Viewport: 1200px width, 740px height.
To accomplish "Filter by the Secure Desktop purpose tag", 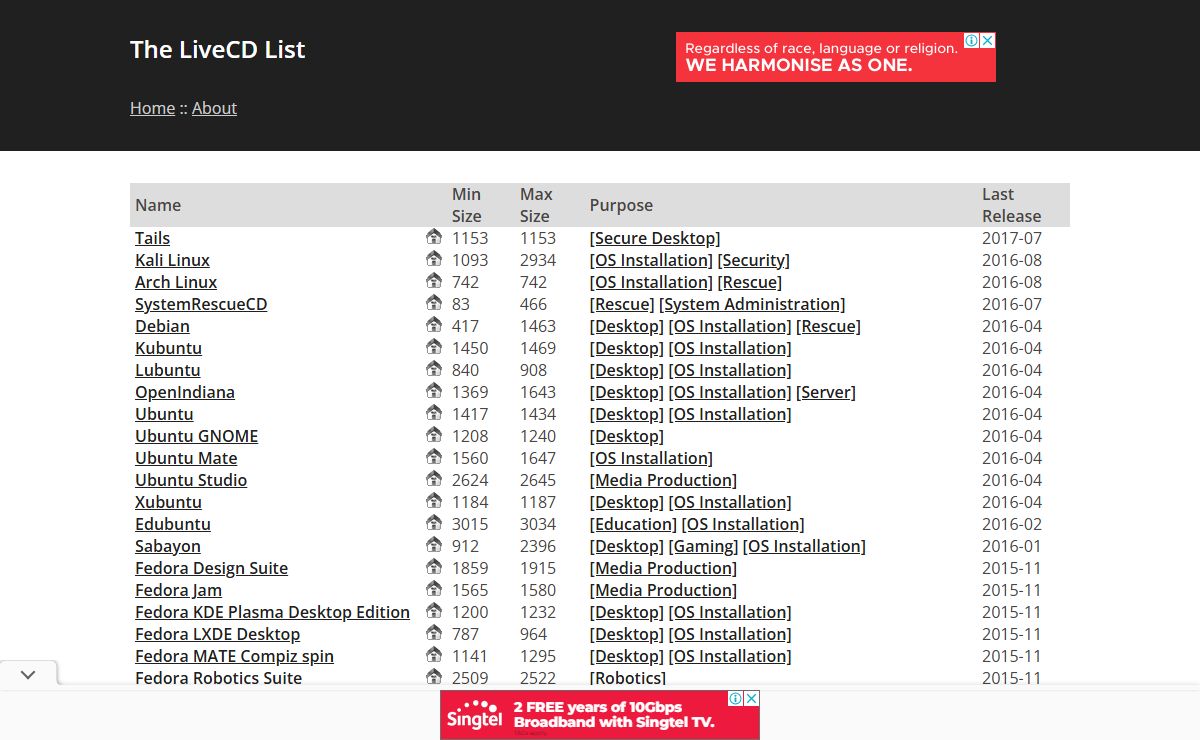I will [x=655, y=238].
